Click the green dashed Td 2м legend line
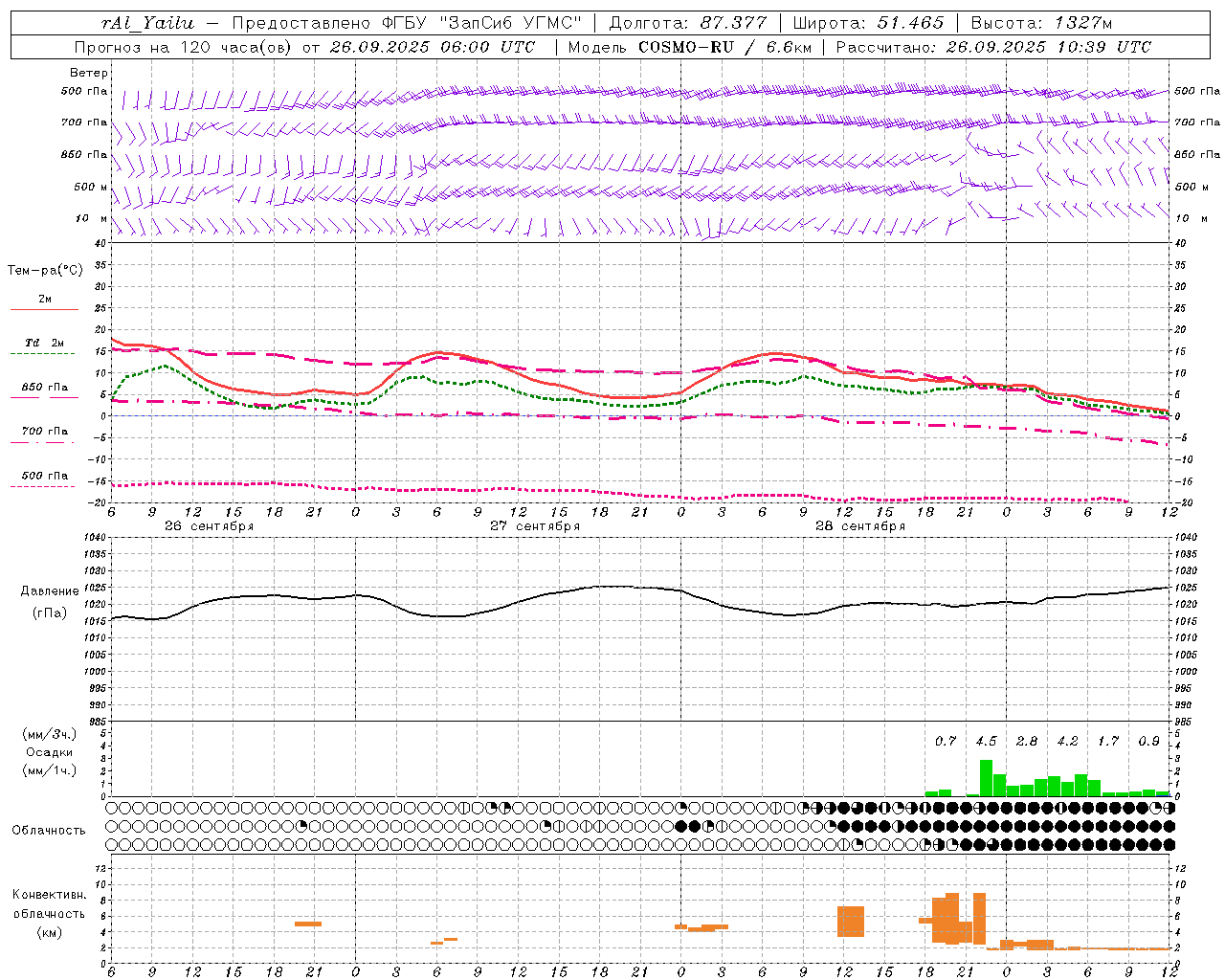This screenshot has height=980, width=1225. click(42, 353)
